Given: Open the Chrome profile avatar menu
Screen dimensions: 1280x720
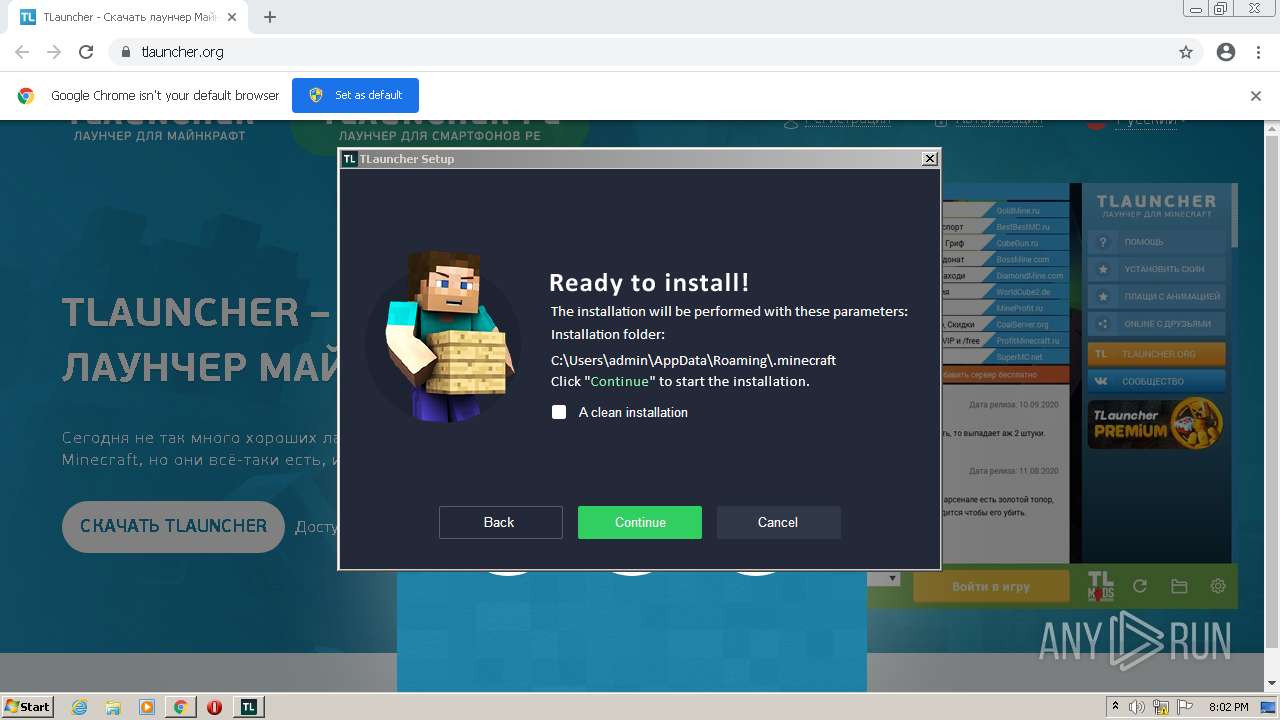Looking at the screenshot, I should 1226,52.
